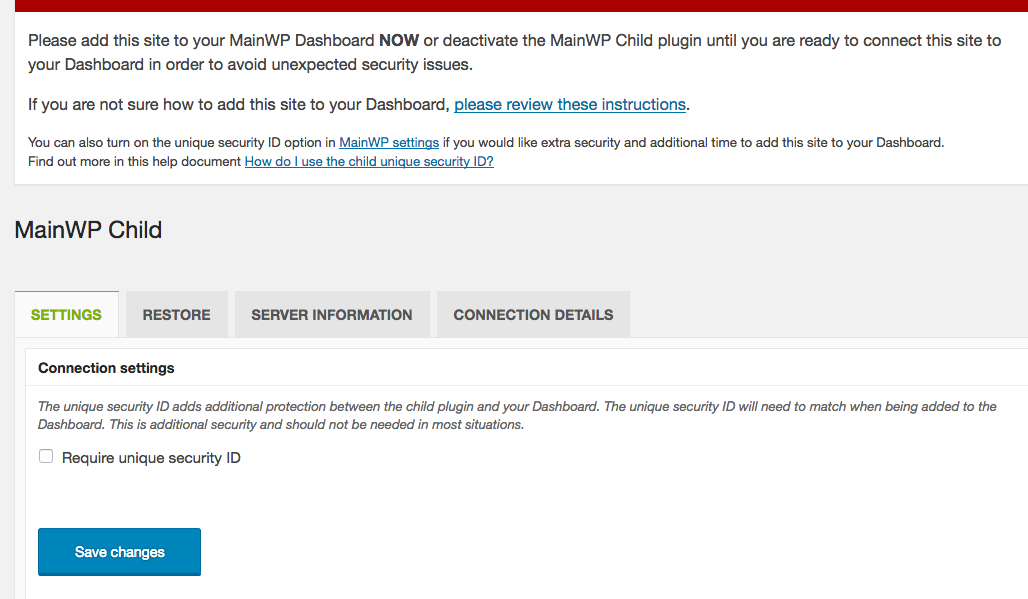Open the Settings tab

tap(66, 315)
